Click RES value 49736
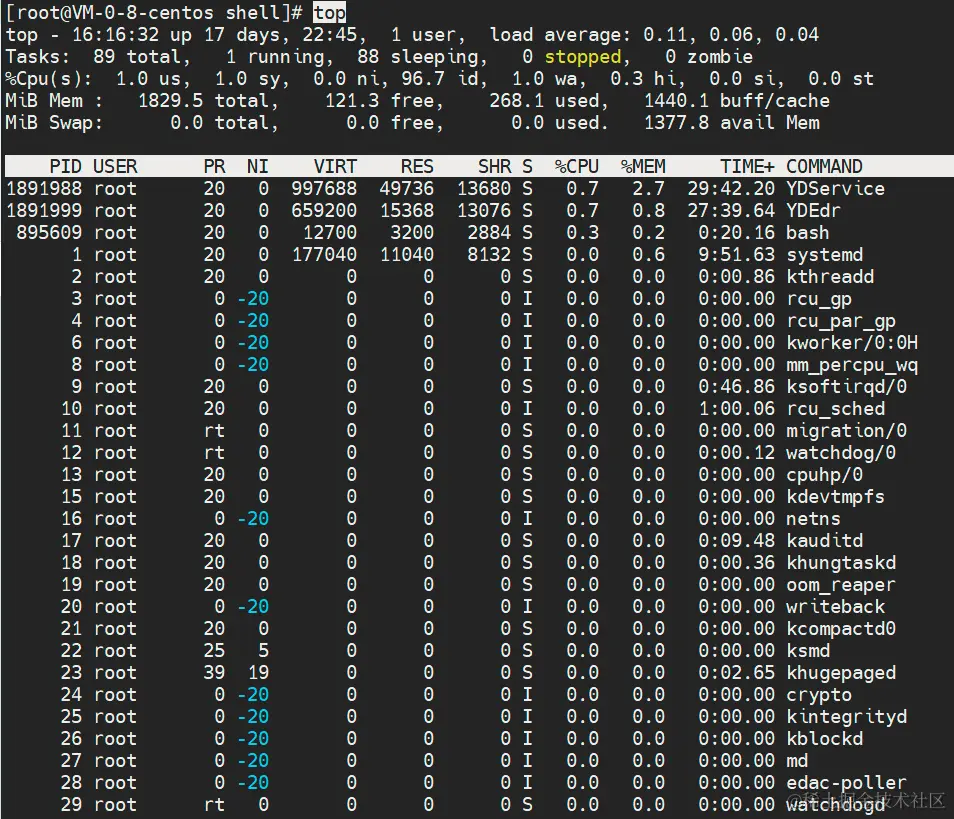Image resolution: width=954 pixels, height=819 pixels. (406, 189)
